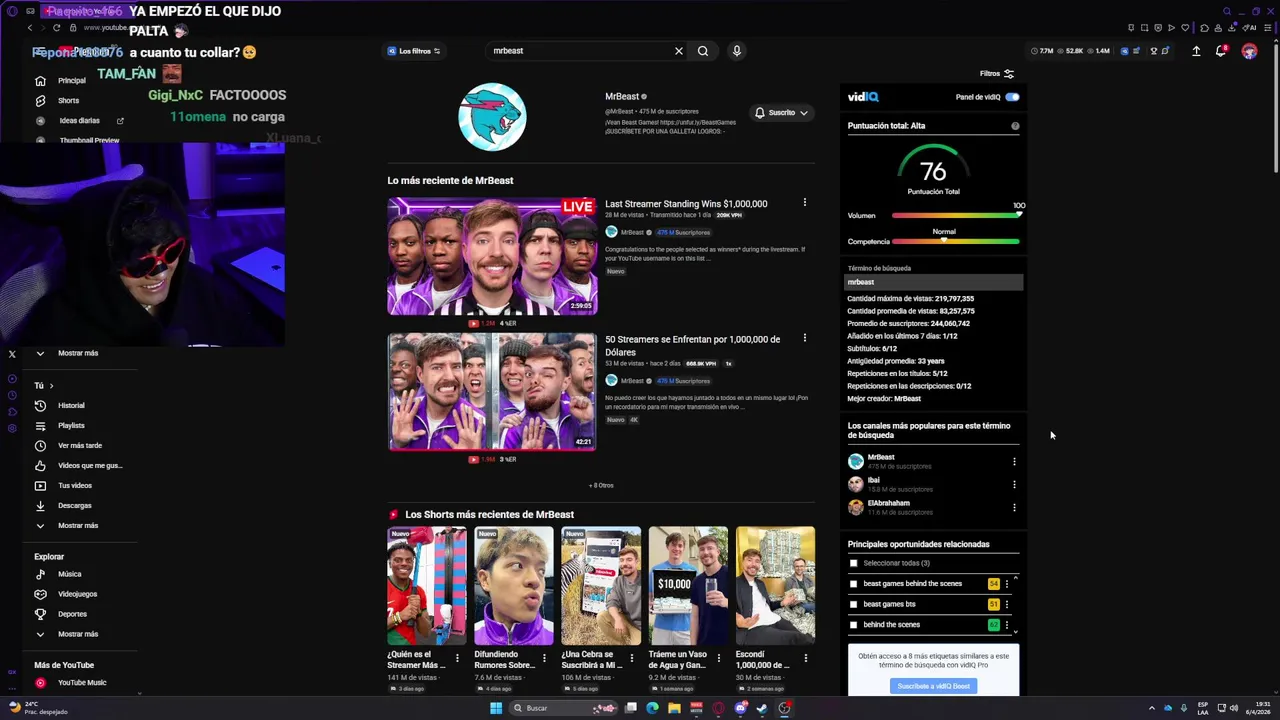Run search with the magnifier icon
Screen dimensions: 1280x720
703,51
